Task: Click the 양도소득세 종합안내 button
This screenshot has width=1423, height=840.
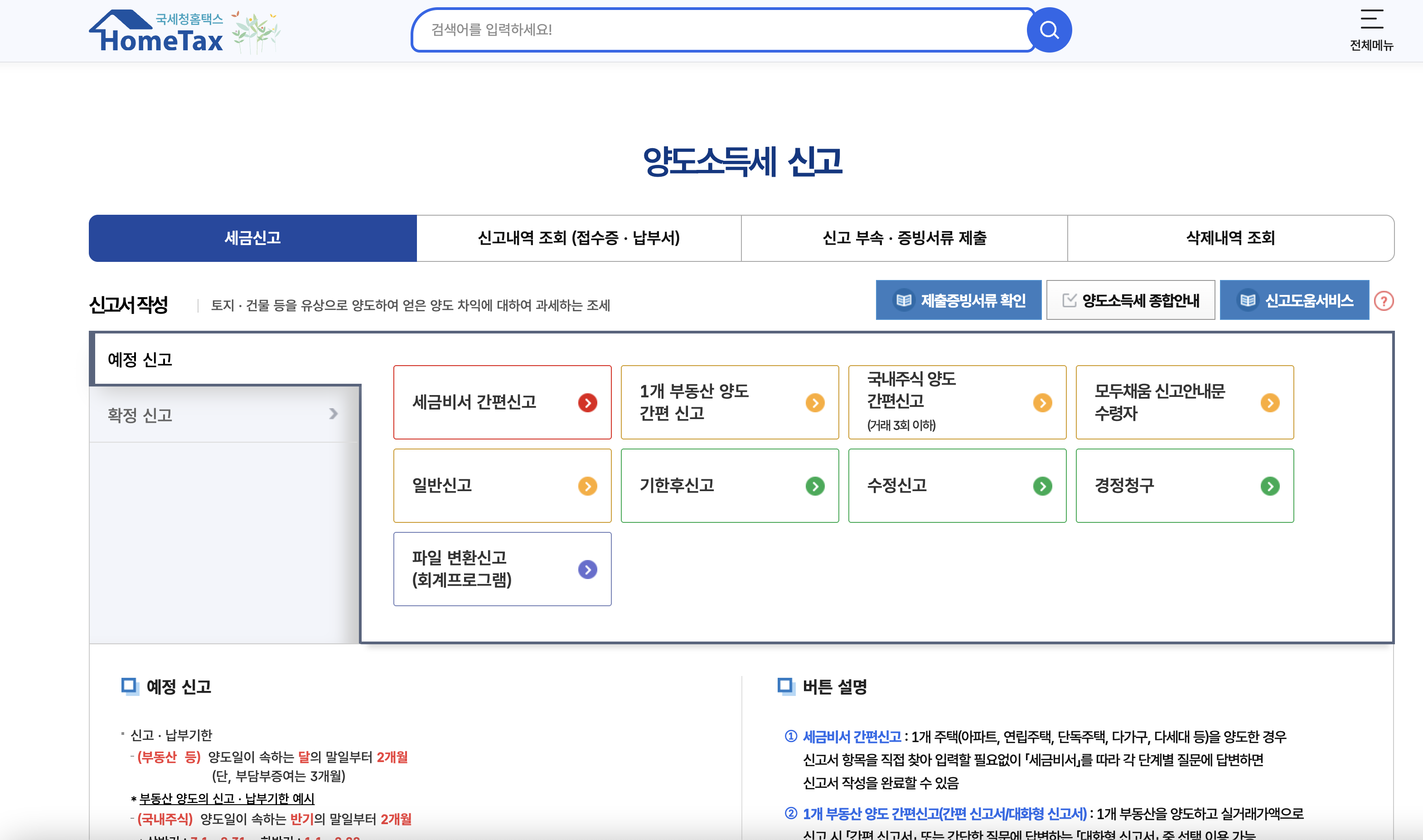Action: pos(1130,300)
